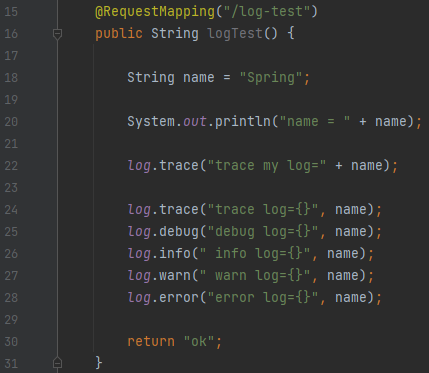Click the "name = " string literal
The height and width of the screenshot is (373, 429).
point(315,122)
